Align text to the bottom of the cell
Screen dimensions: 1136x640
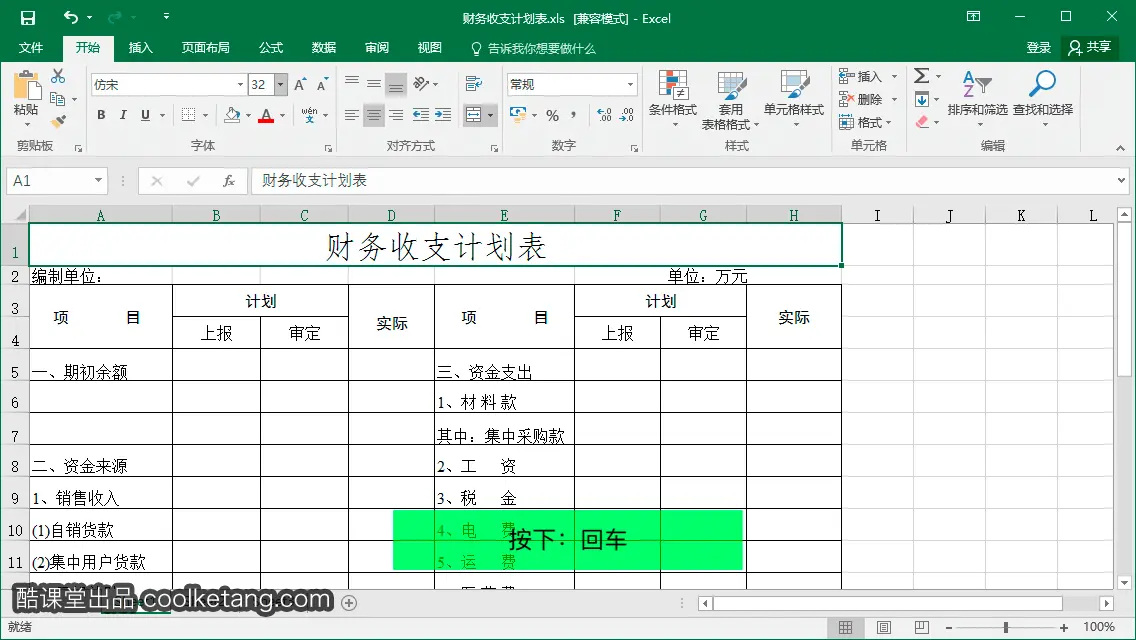(x=396, y=85)
